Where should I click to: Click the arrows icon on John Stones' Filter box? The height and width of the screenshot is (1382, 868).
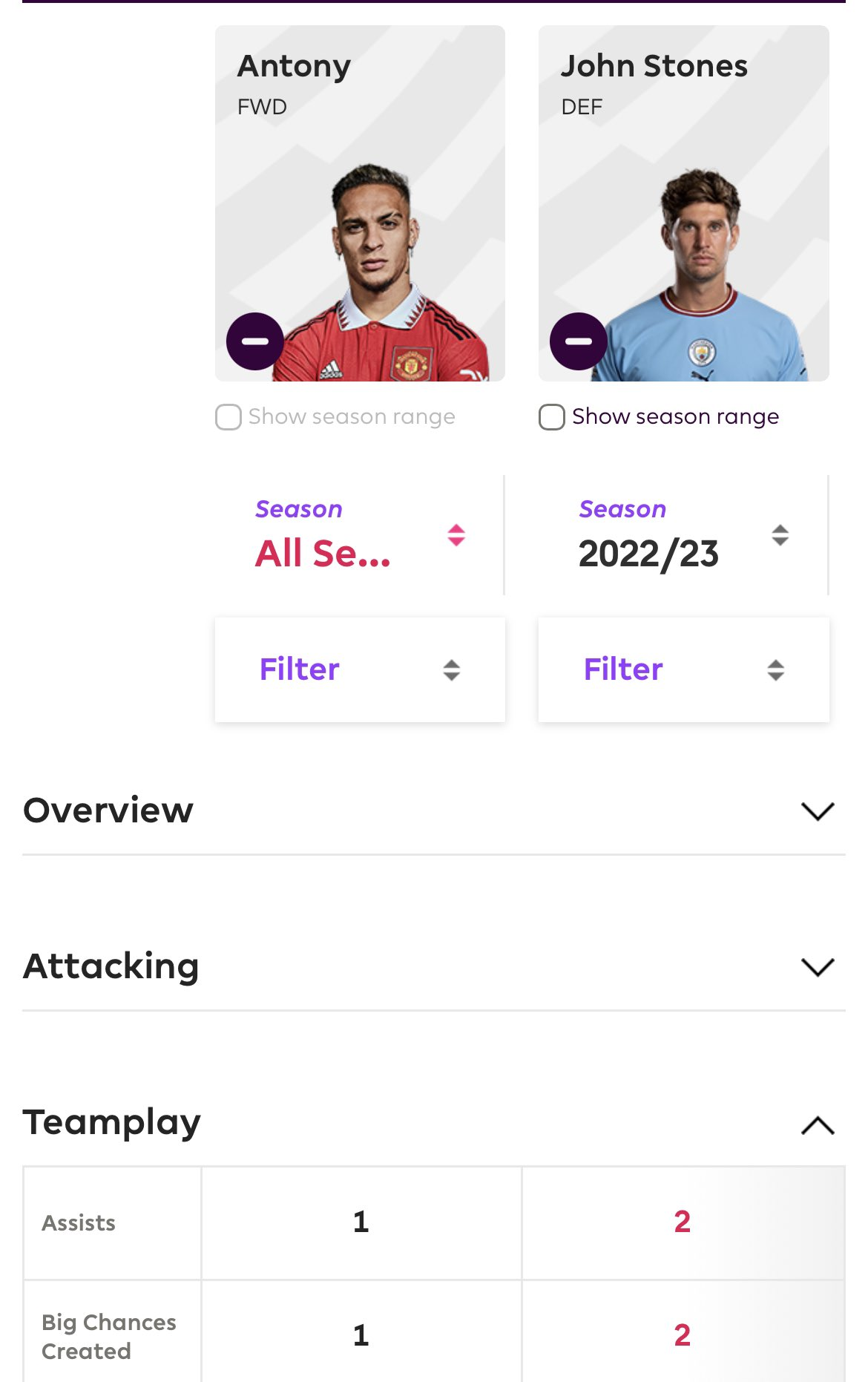pos(775,670)
